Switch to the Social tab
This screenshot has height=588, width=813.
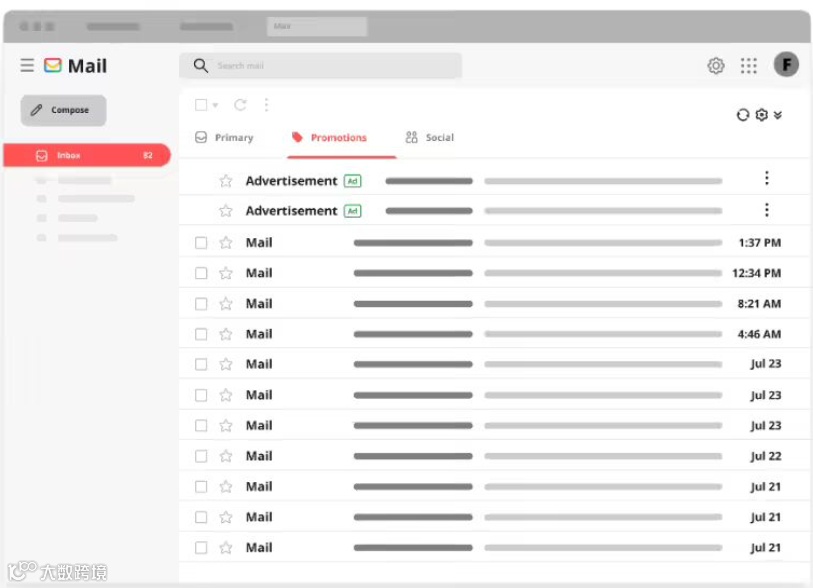pyautogui.click(x=430, y=137)
